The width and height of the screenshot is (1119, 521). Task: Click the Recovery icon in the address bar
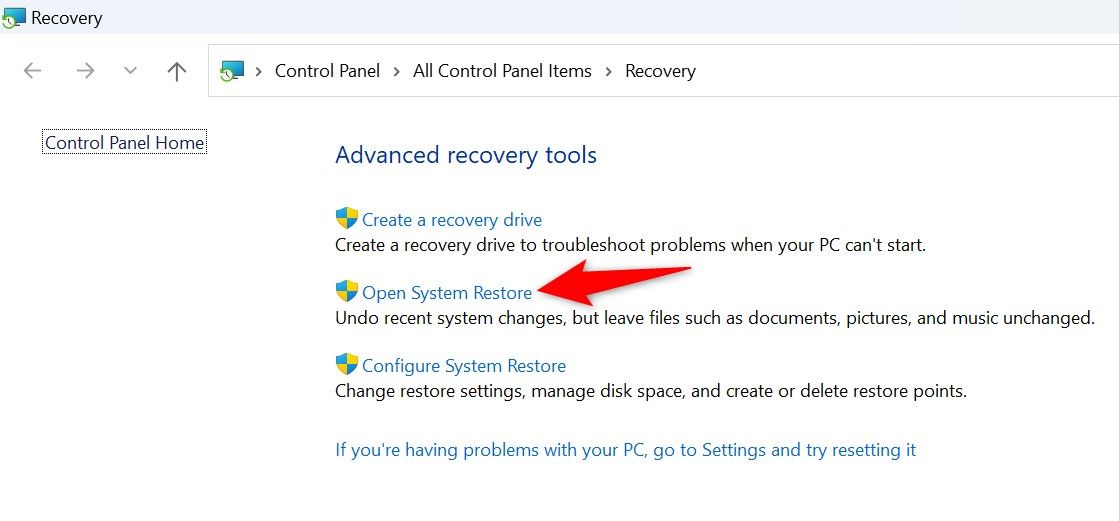point(232,71)
